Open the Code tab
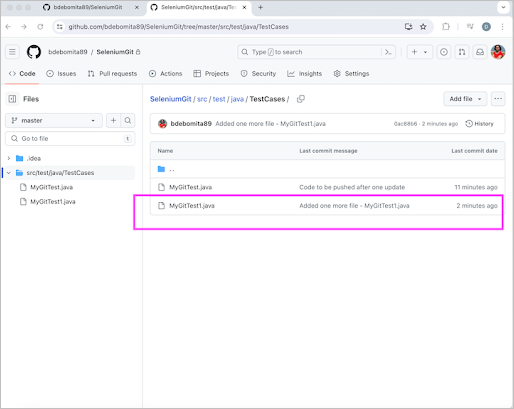The width and height of the screenshot is (514, 409). pos(22,74)
